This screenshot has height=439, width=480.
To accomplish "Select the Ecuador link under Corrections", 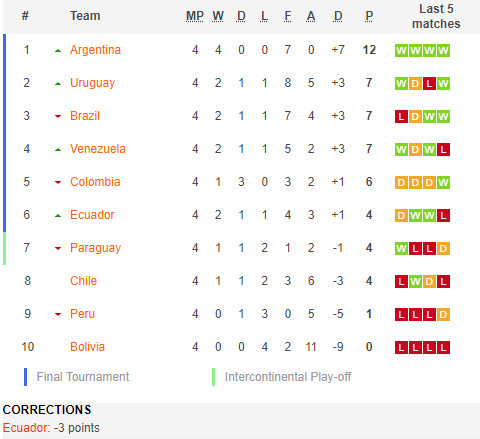I will [25, 428].
